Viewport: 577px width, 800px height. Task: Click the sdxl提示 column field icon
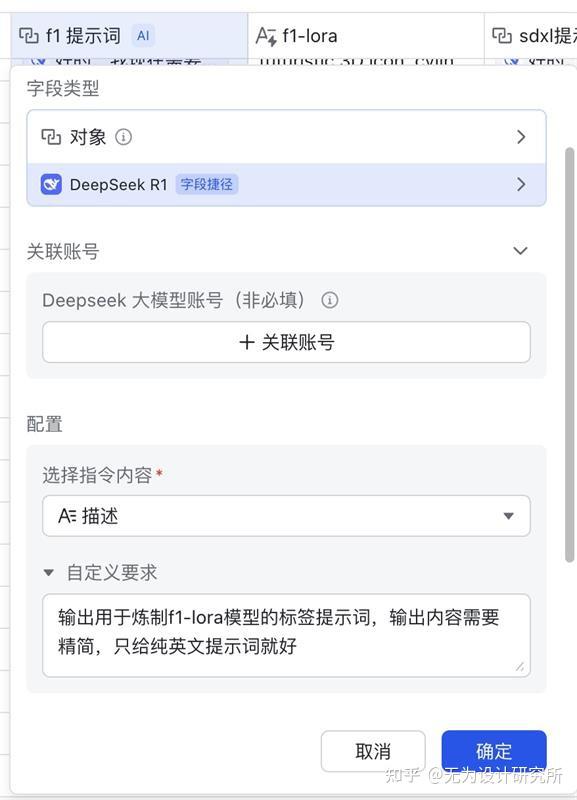coord(503,33)
